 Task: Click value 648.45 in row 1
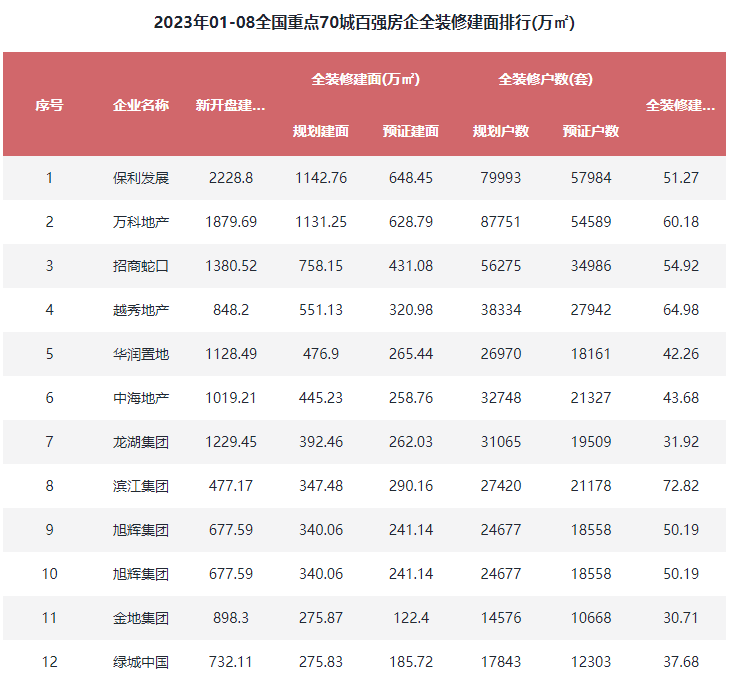click(411, 178)
